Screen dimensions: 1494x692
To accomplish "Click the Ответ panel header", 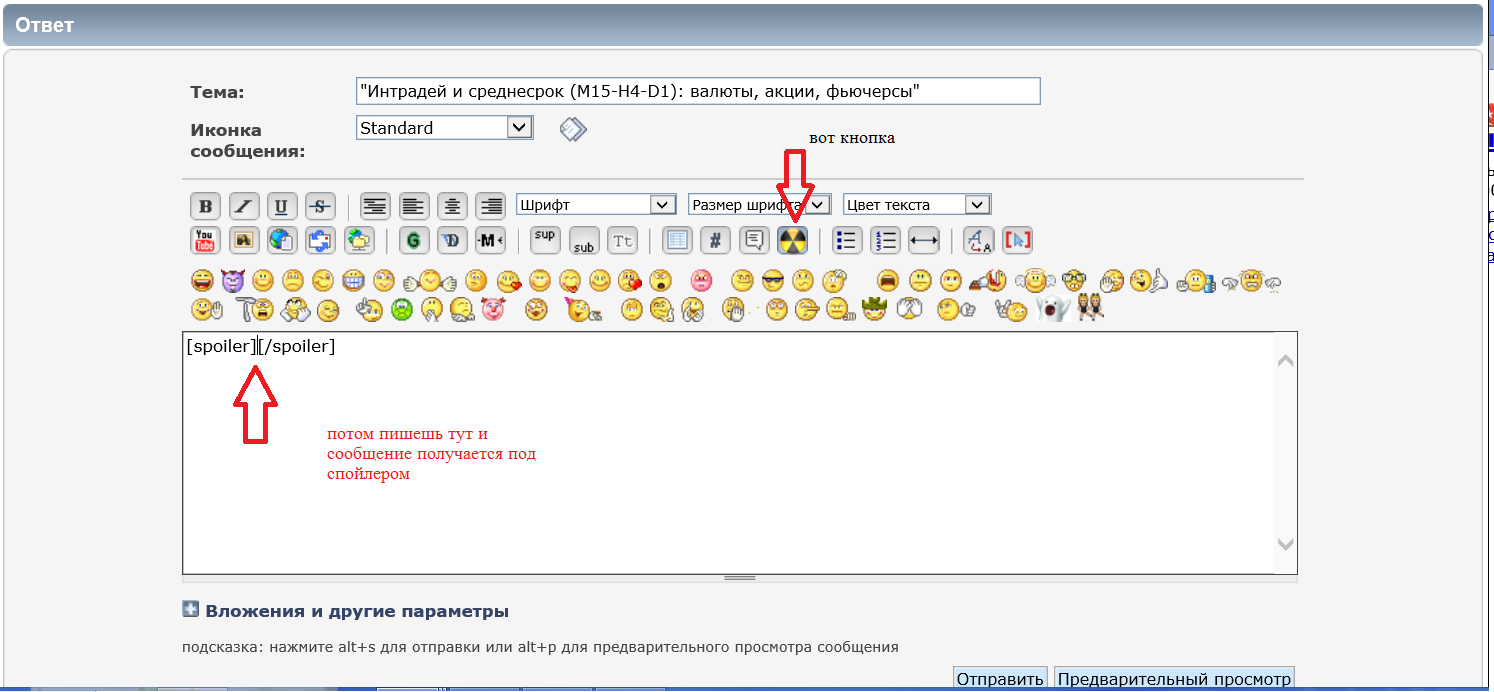I will 743,25.
